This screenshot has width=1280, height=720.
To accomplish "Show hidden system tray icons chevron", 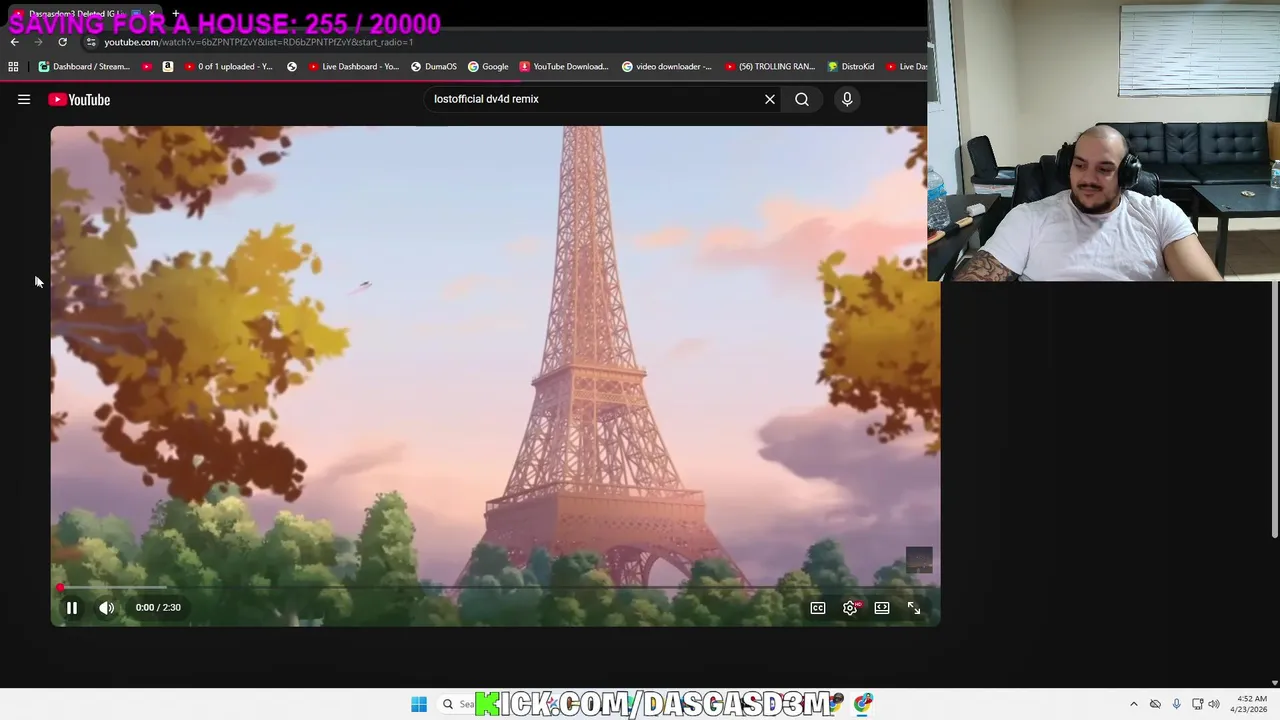I will coord(1134,704).
